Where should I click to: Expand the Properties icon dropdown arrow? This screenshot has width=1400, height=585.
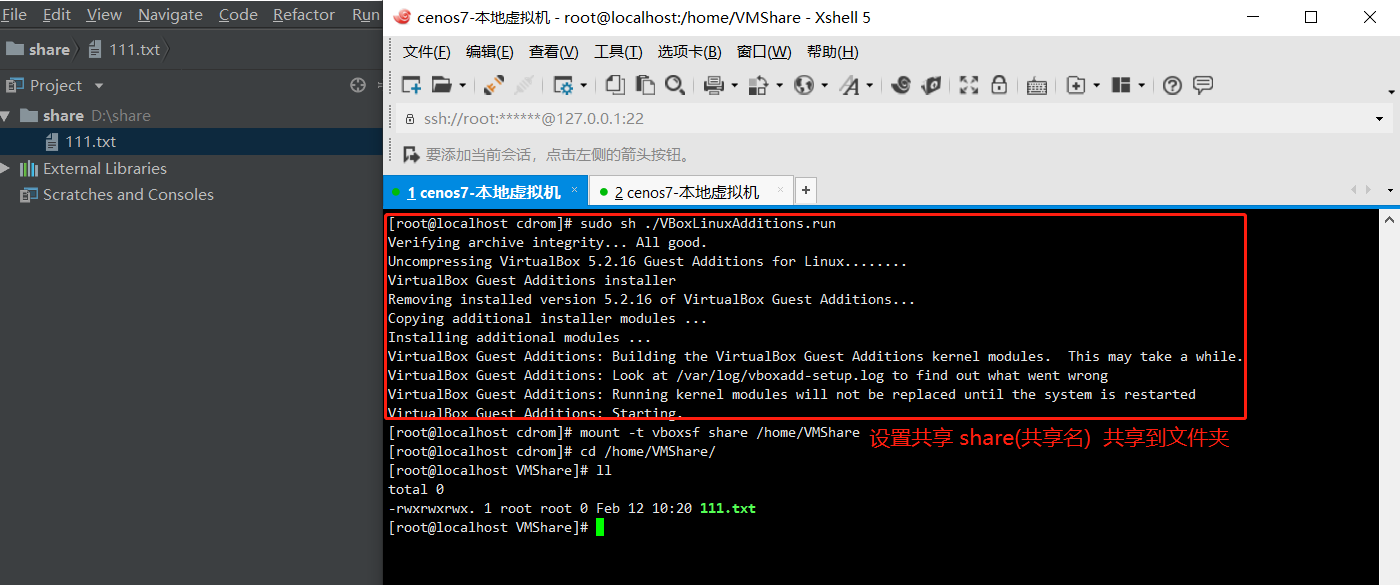click(x=584, y=86)
